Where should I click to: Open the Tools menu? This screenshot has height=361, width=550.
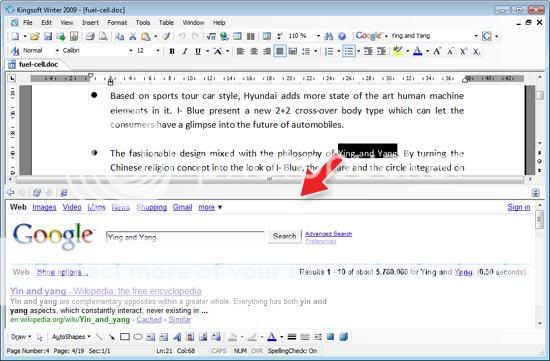(x=143, y=22)
